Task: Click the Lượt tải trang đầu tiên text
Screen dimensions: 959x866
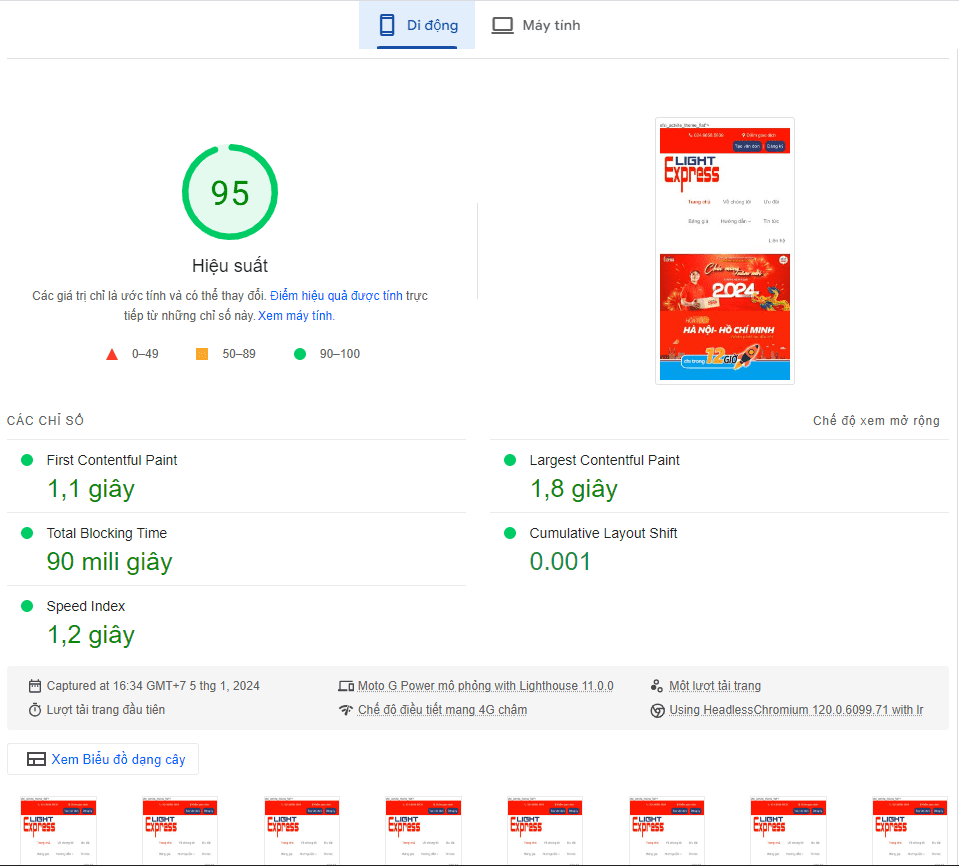Action: [106, 710]
